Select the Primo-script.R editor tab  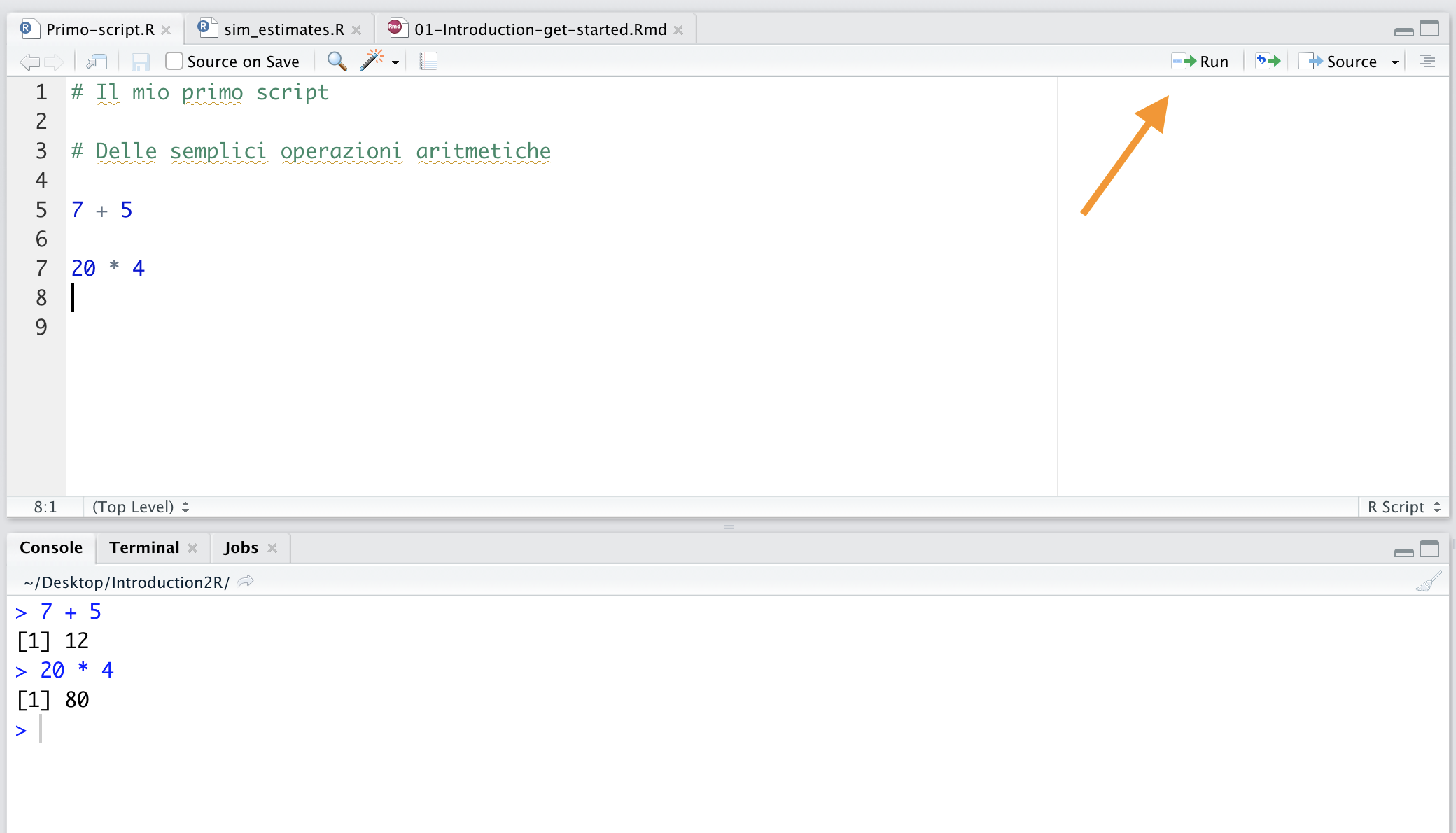[x=96, y=29]
